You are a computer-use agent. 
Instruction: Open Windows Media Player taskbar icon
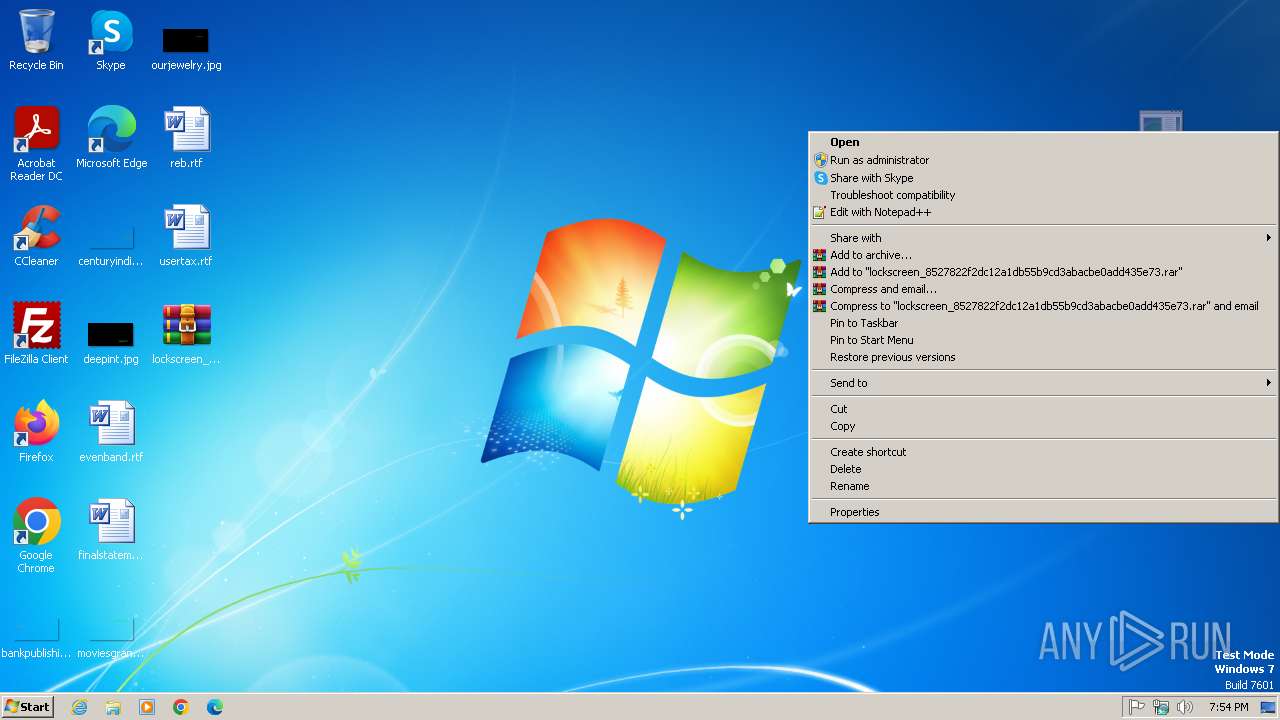click(147, 707)
